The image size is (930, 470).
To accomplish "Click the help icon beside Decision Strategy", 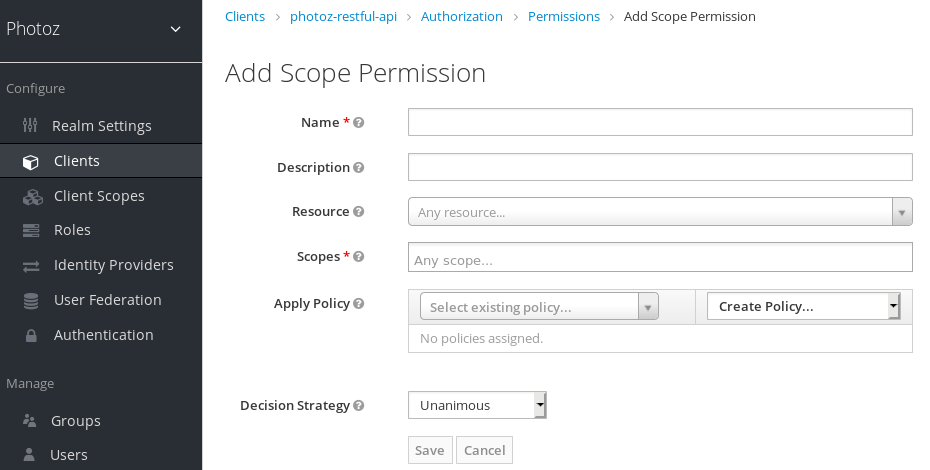I will click(359, 406).
